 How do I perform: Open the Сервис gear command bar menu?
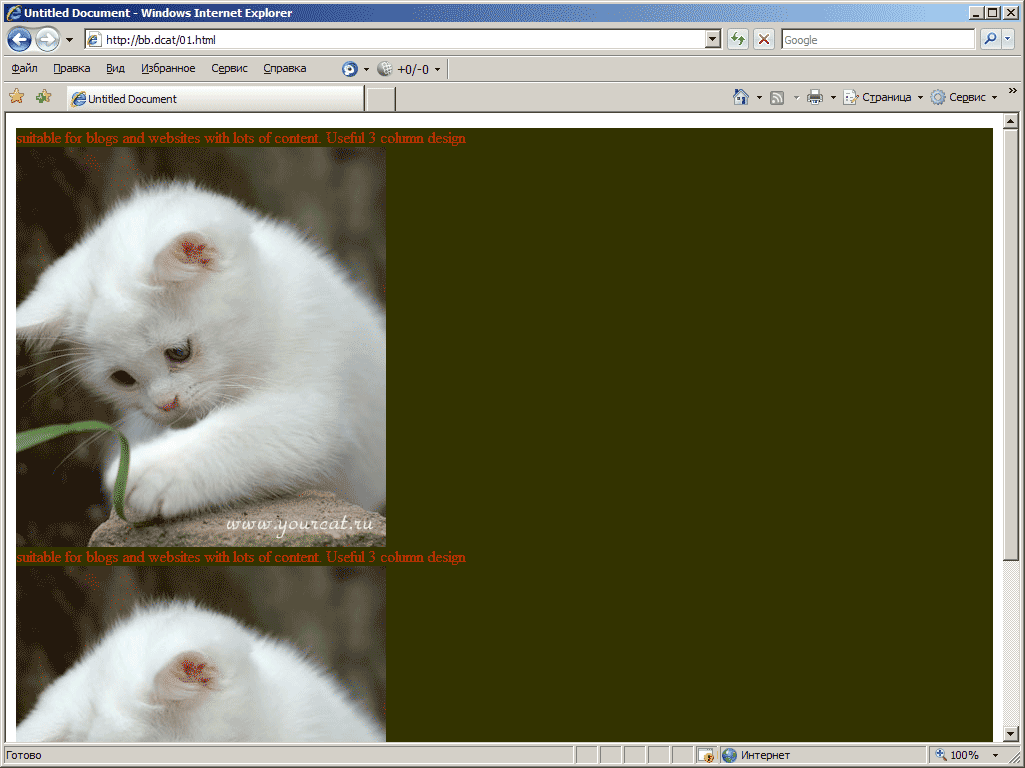tap(964, 97)
